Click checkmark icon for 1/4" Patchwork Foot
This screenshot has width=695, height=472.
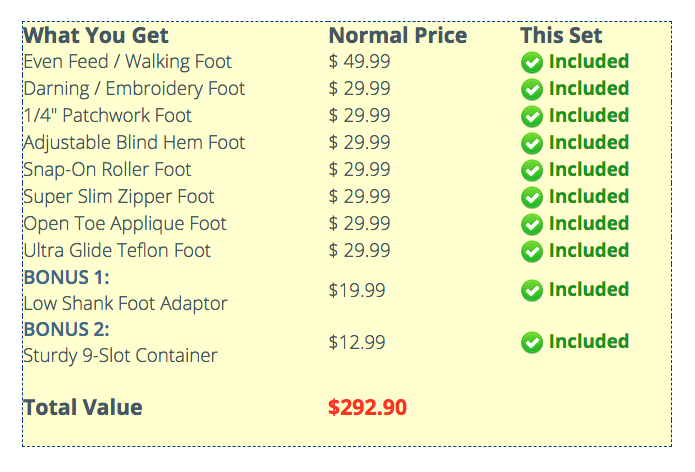click(532, 116)
